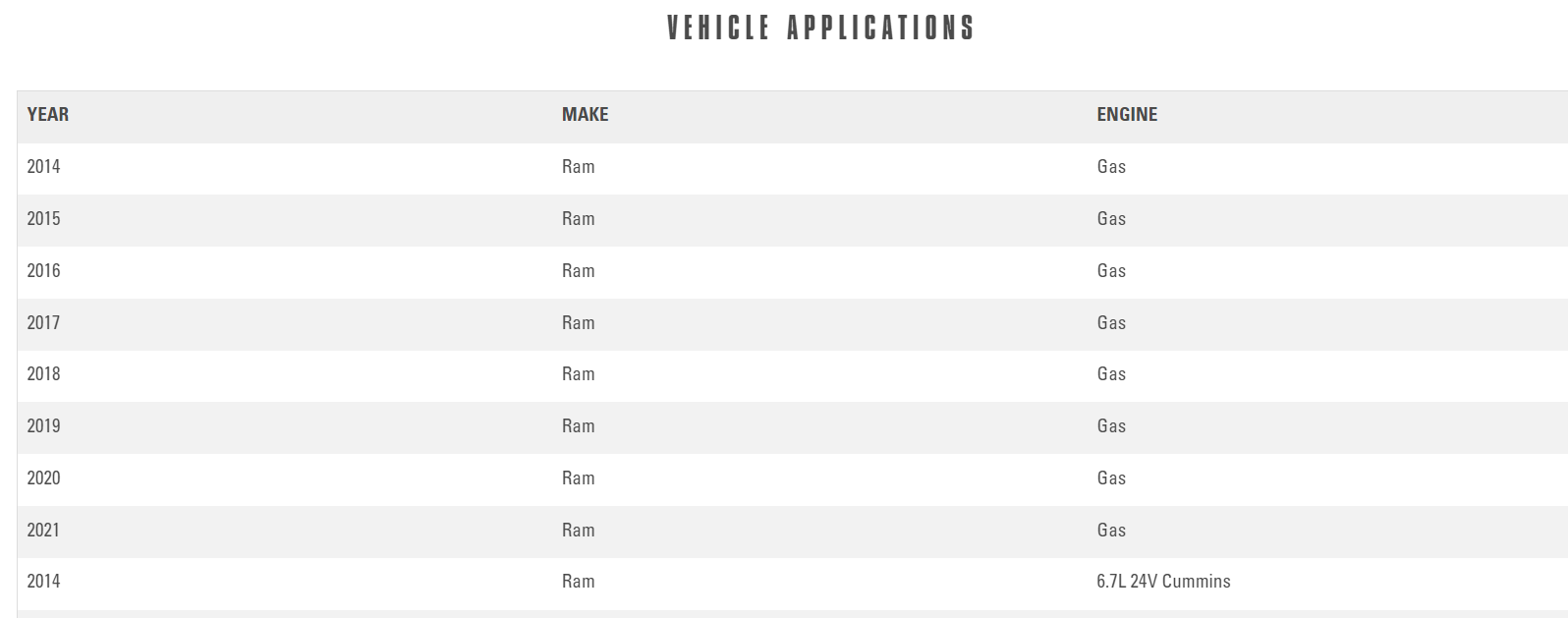1568x618 pixels.
Task: Click the ENGINE column header
Action: click(1127, 115)
